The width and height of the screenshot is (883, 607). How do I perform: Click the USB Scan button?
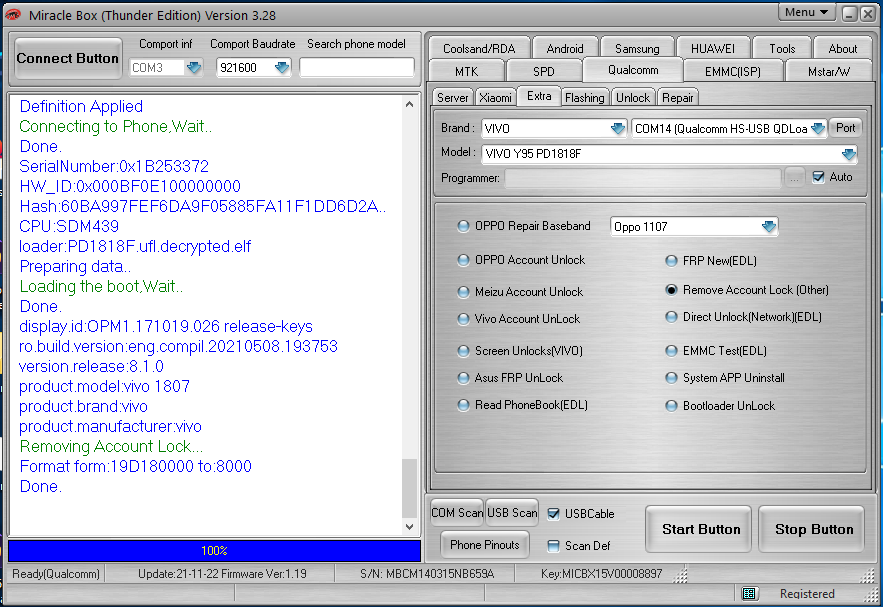[x=512, y=512]
